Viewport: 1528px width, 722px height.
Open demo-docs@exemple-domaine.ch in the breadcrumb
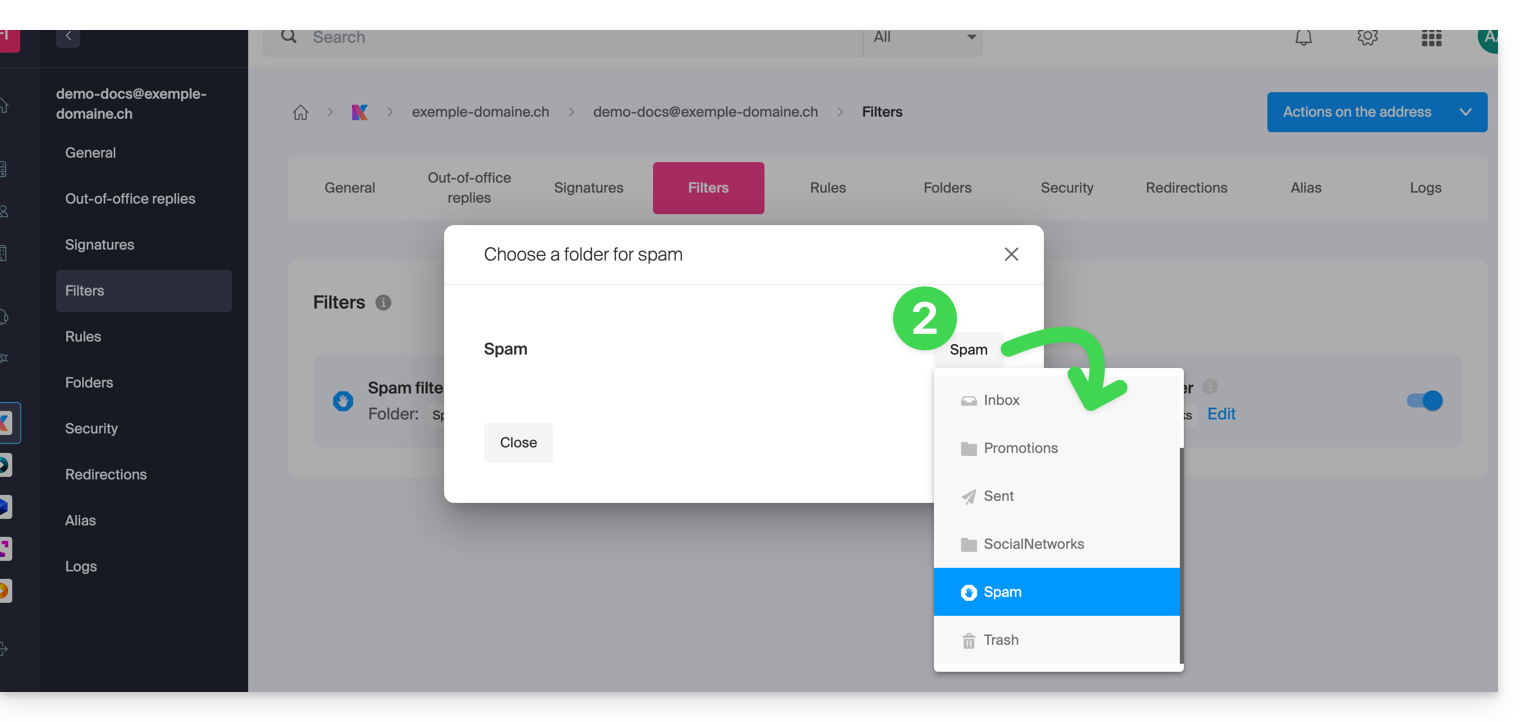[705, 112]
